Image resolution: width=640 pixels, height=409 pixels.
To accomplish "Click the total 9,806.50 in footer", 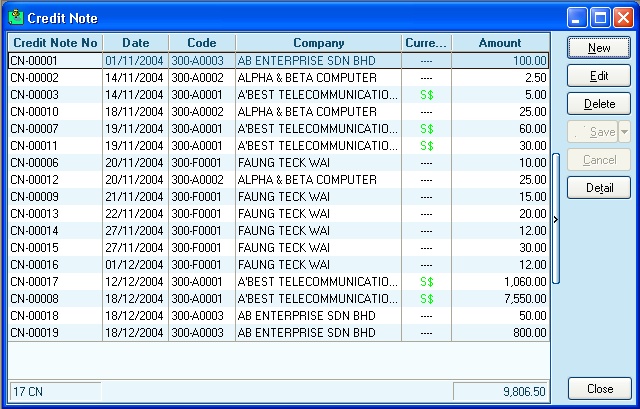I will (524, 392).
